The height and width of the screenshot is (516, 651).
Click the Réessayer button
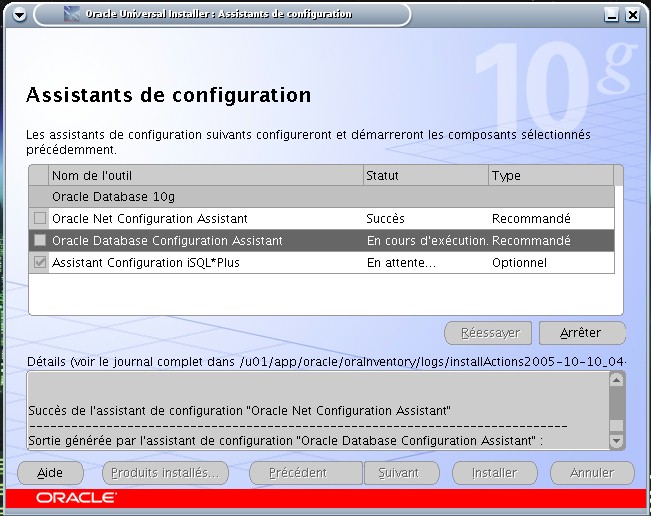point(488,333)
